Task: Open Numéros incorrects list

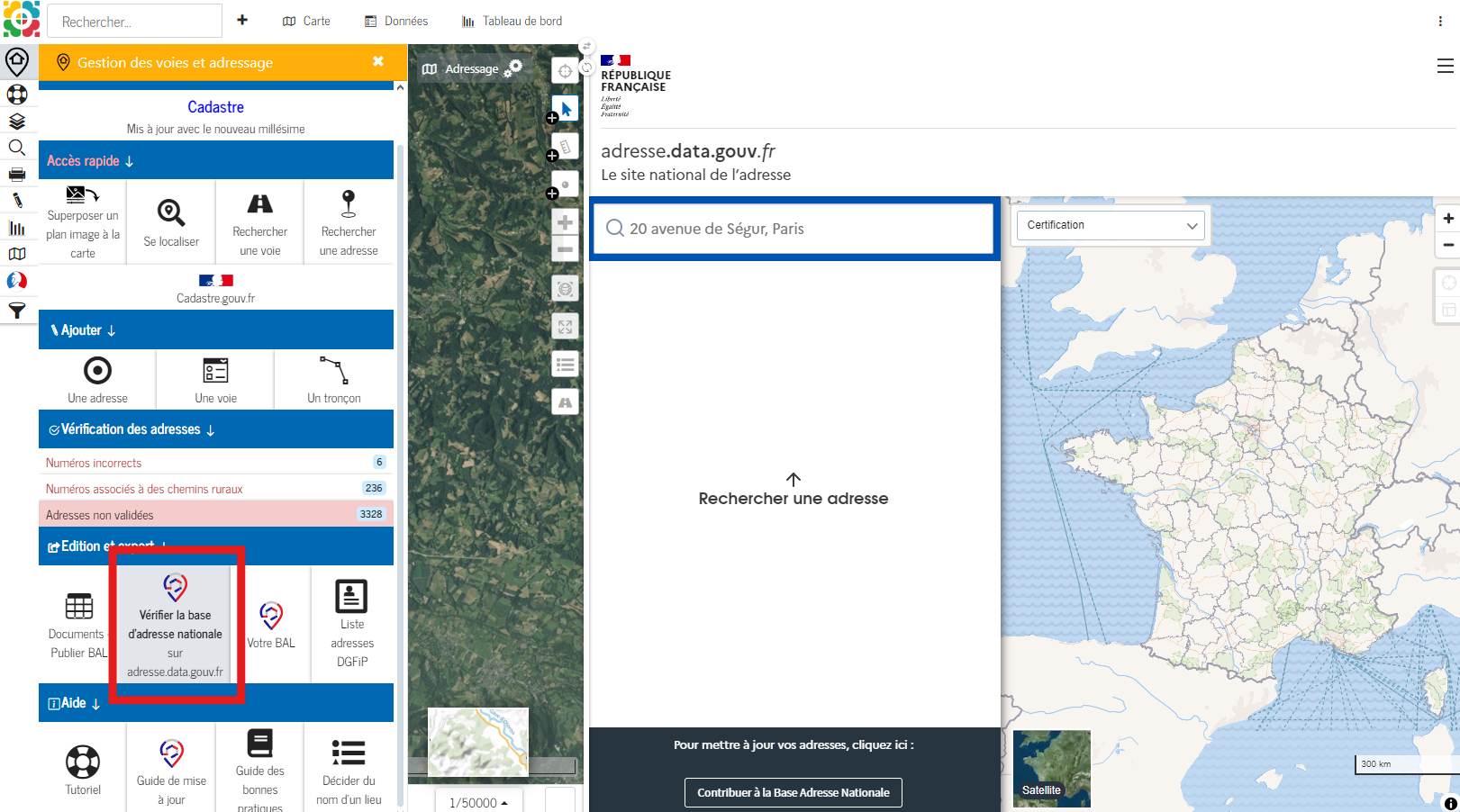Action: point(216,463)
